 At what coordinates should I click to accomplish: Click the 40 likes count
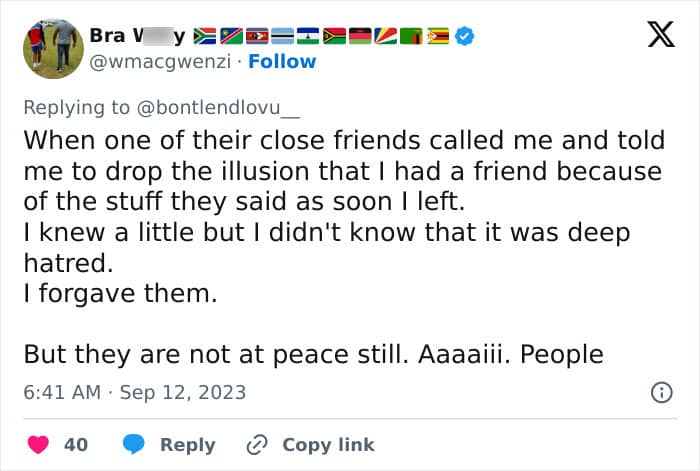(76, 445)
